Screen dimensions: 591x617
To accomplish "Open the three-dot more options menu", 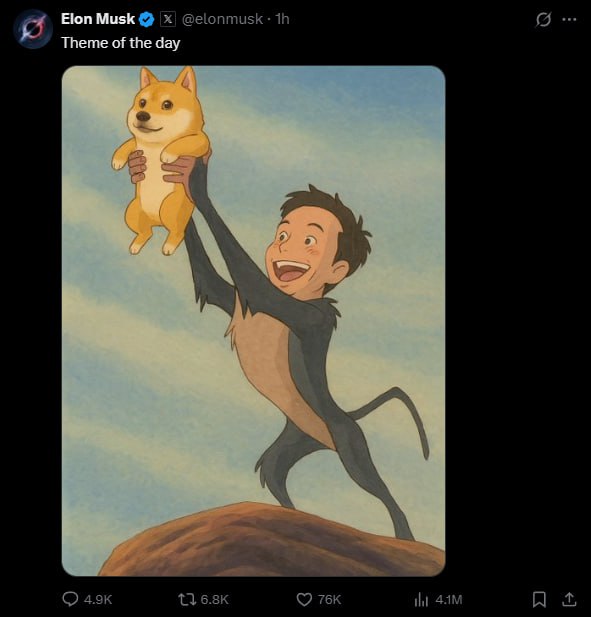I will point(569,19).
